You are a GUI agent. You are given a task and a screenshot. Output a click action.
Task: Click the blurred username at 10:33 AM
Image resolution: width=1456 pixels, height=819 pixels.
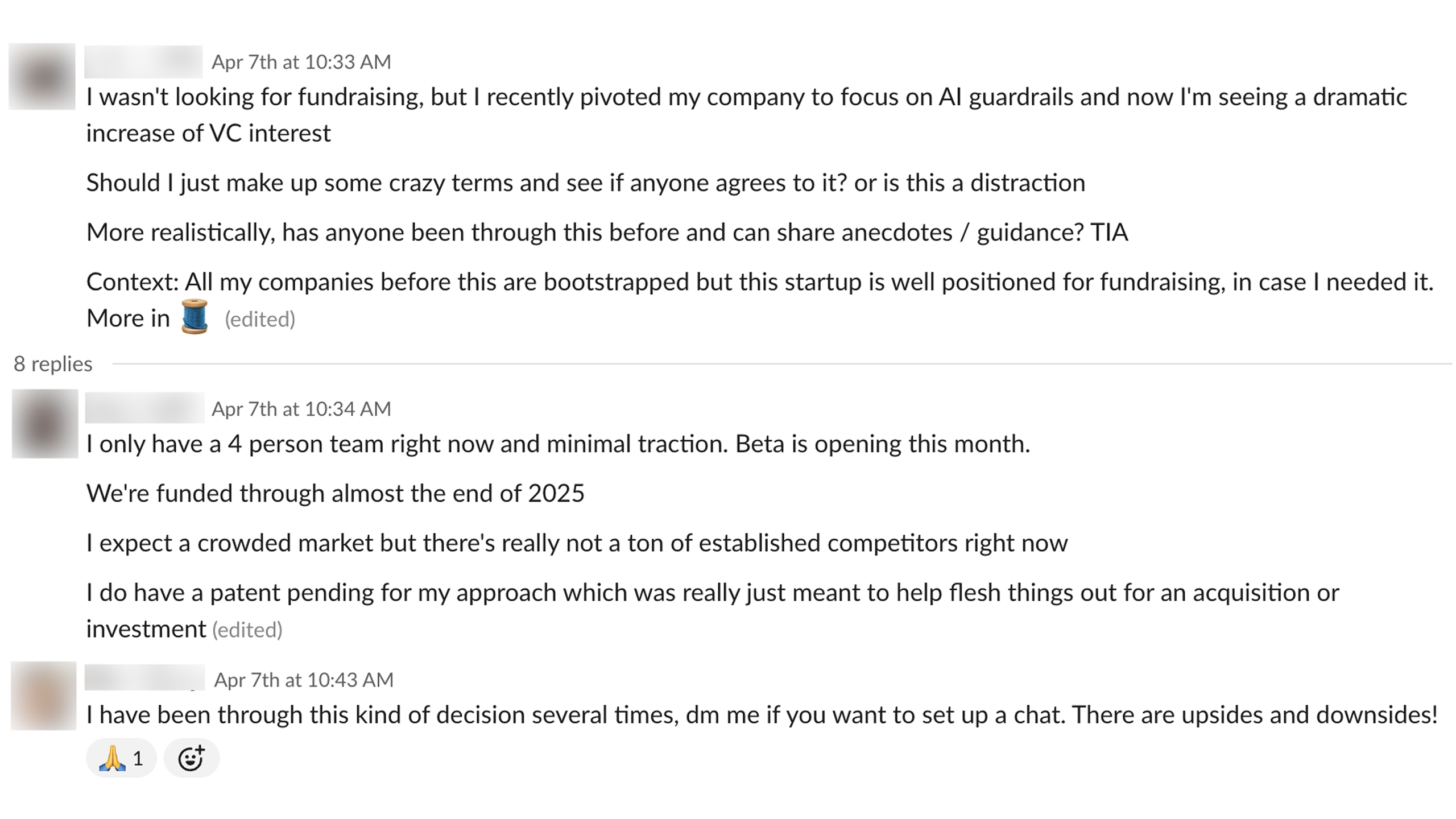[x=143, y=61]
